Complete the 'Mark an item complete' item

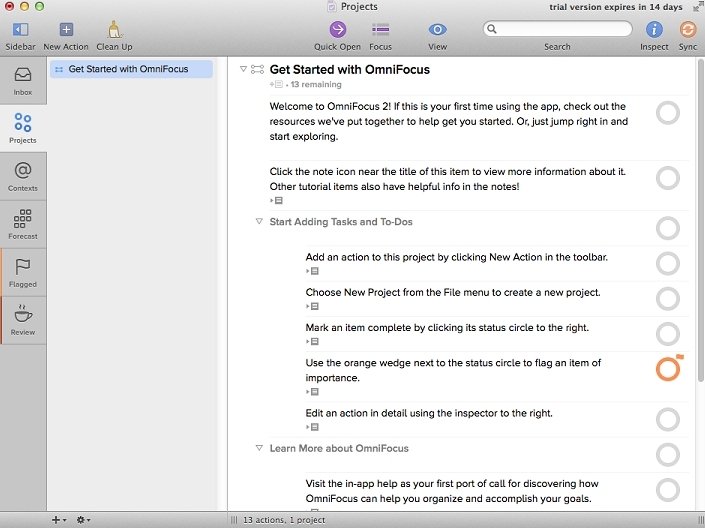pyautogui.click(x=668, y=334)
